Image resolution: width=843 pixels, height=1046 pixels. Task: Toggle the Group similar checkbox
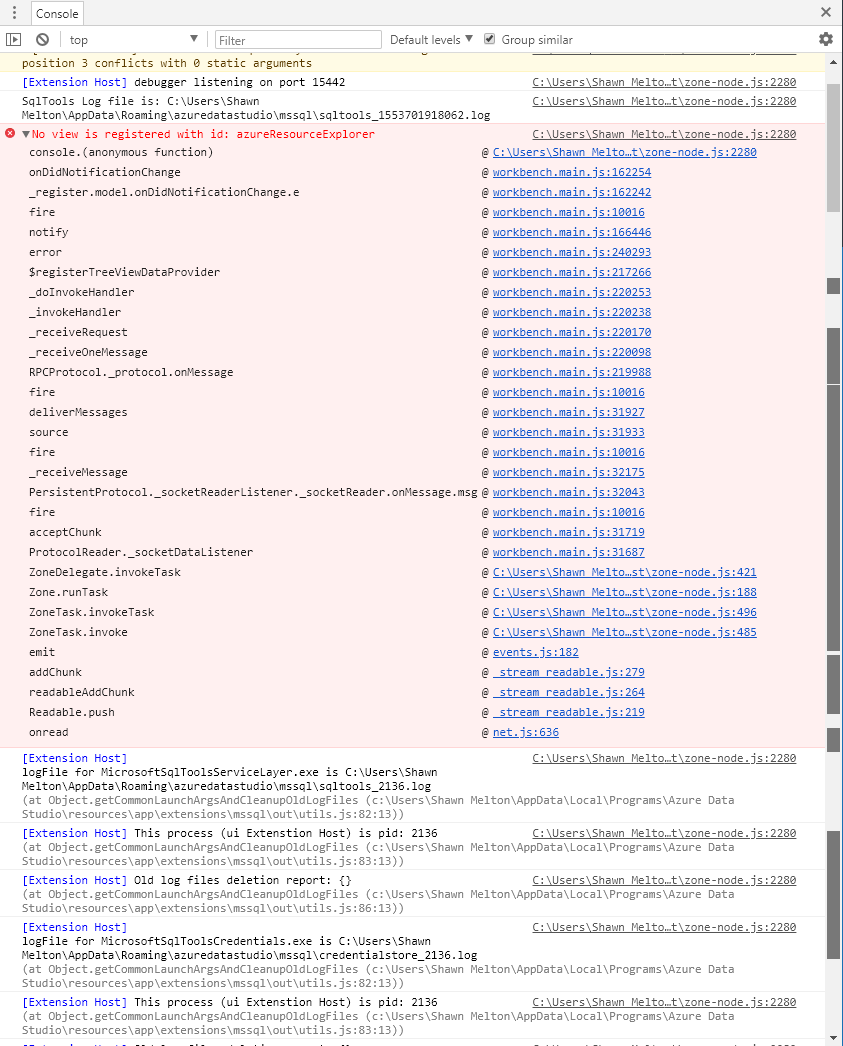490,39
